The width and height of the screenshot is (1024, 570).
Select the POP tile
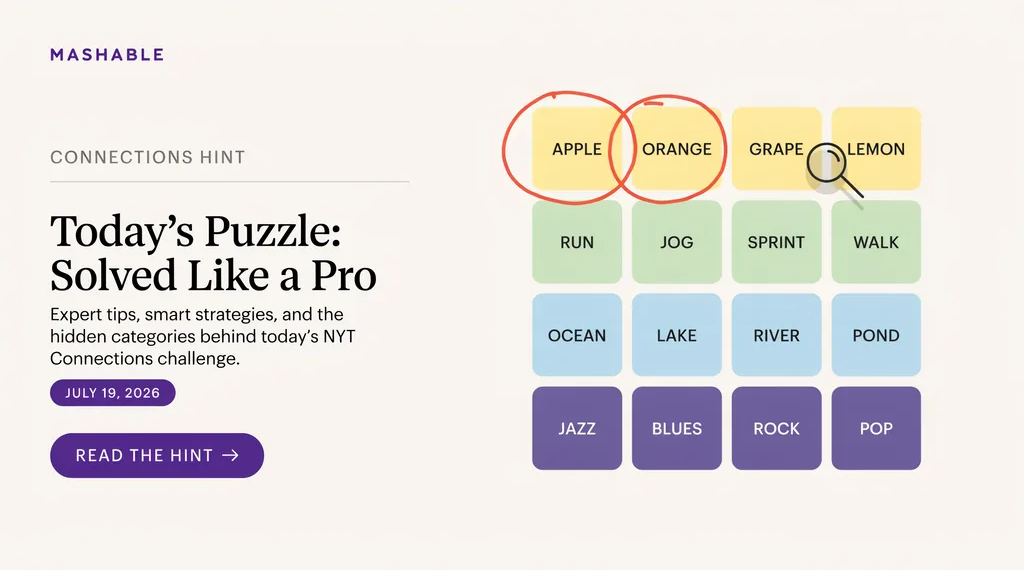click(876, 428)
